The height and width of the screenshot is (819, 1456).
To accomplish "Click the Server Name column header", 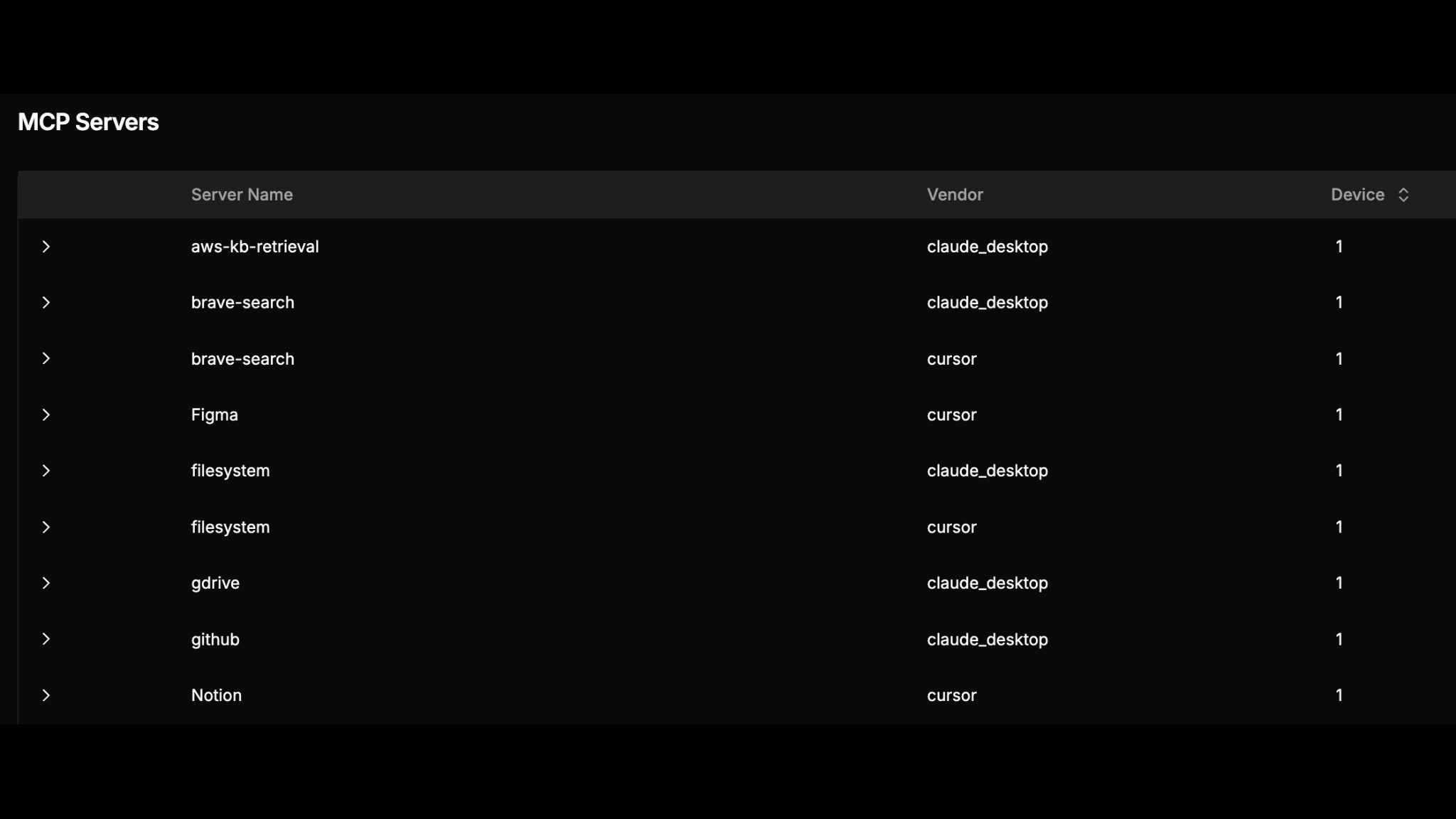I will [242, 195].
